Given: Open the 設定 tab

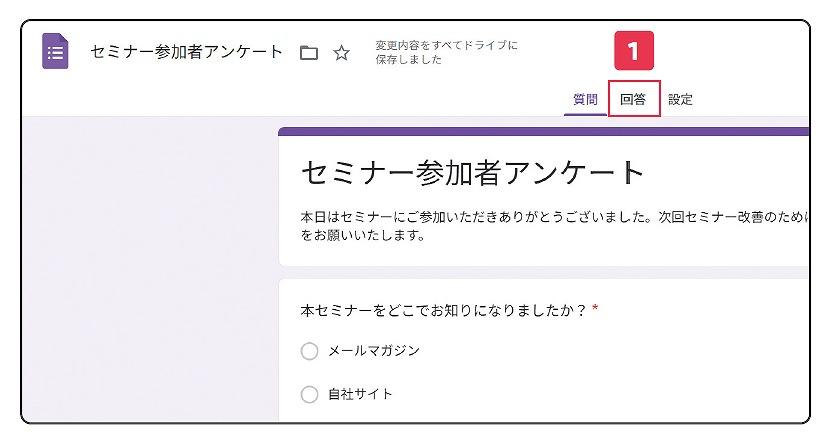Looking at the screenshot, I should [680, 99].
